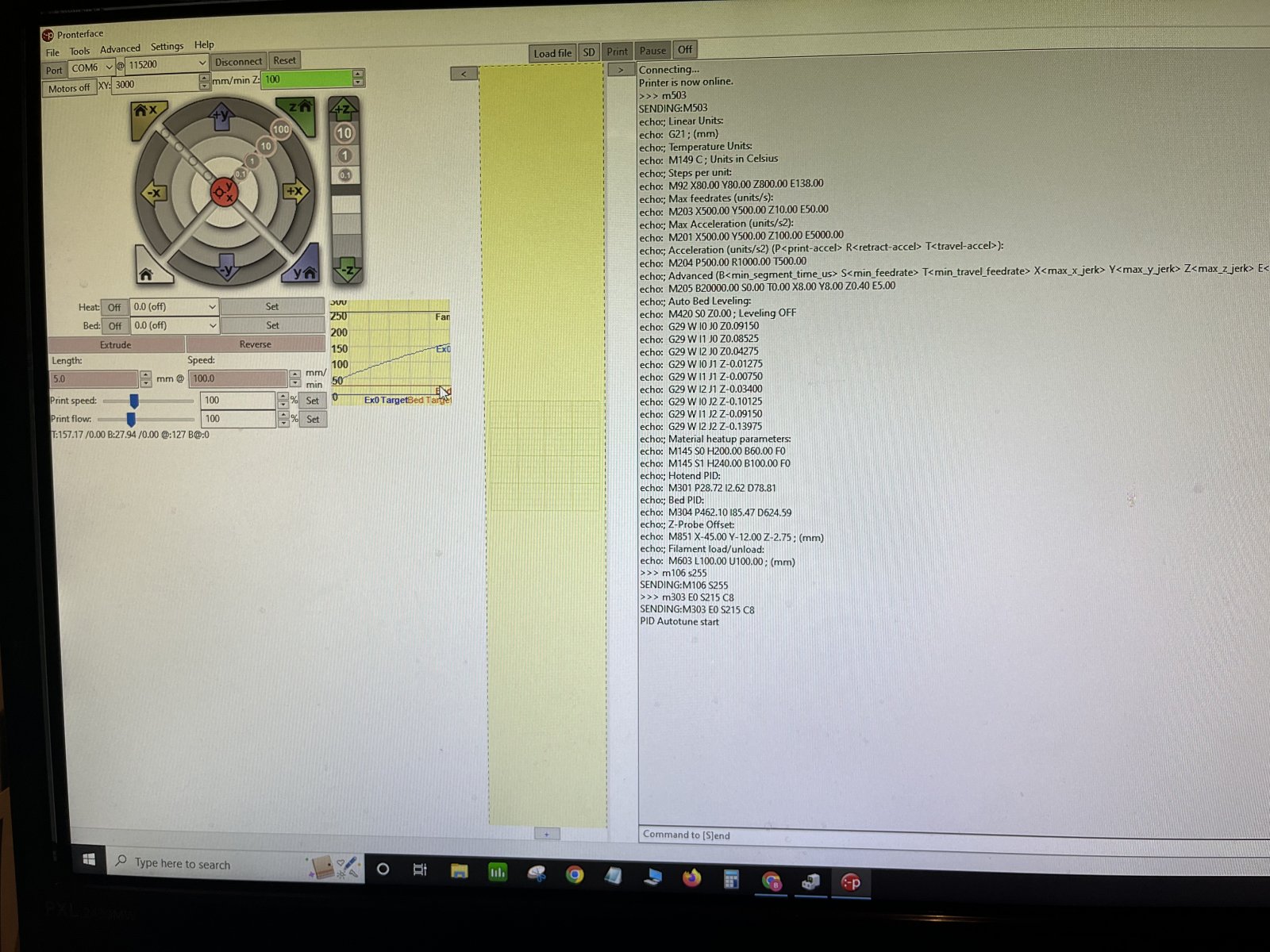This screenshot has width=1270, height=952.
Task: Click Set next to the Bed temperature
Action: (272, 325)
